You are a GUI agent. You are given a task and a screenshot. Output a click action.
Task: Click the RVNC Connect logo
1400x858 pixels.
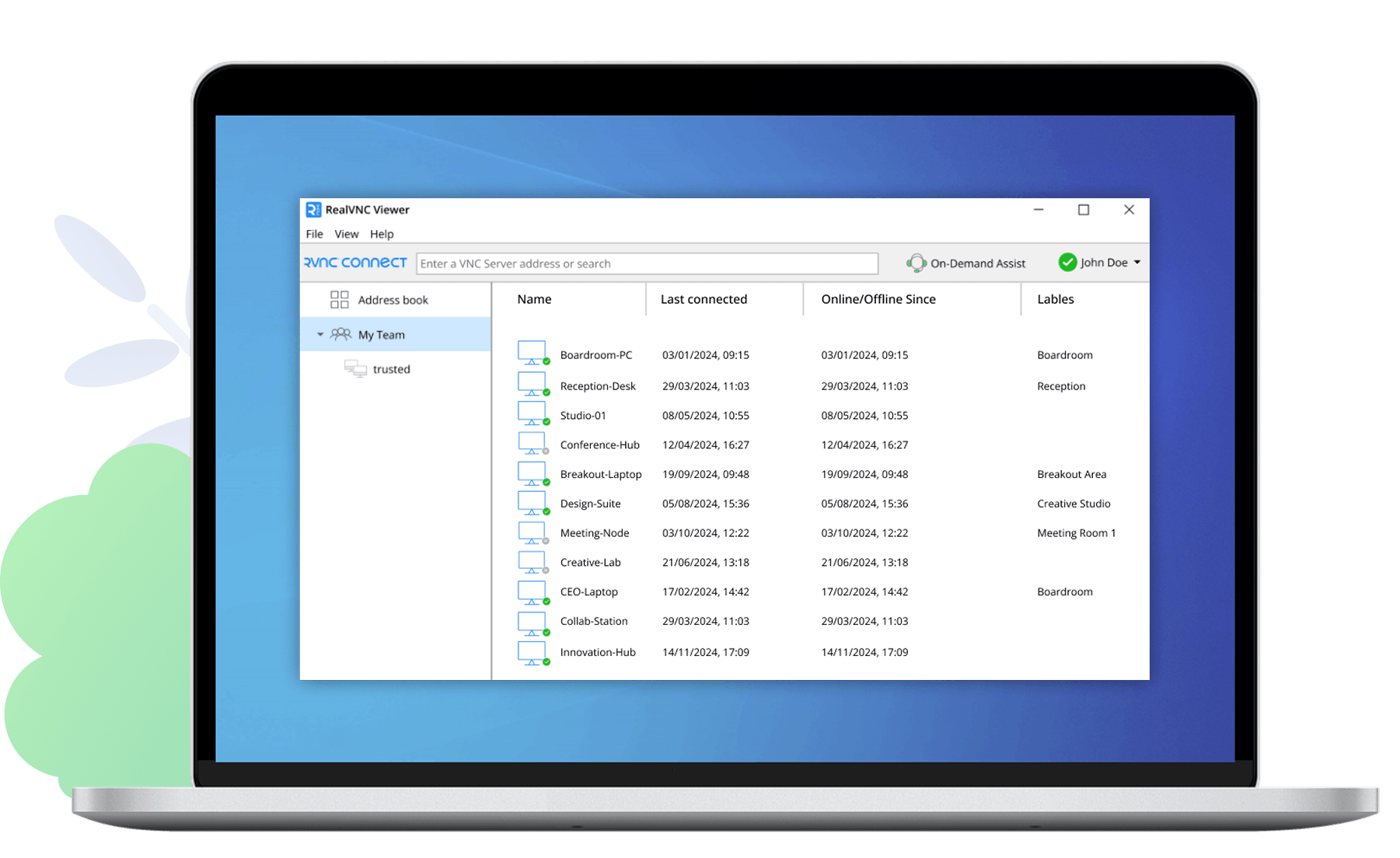pos(355,263)
